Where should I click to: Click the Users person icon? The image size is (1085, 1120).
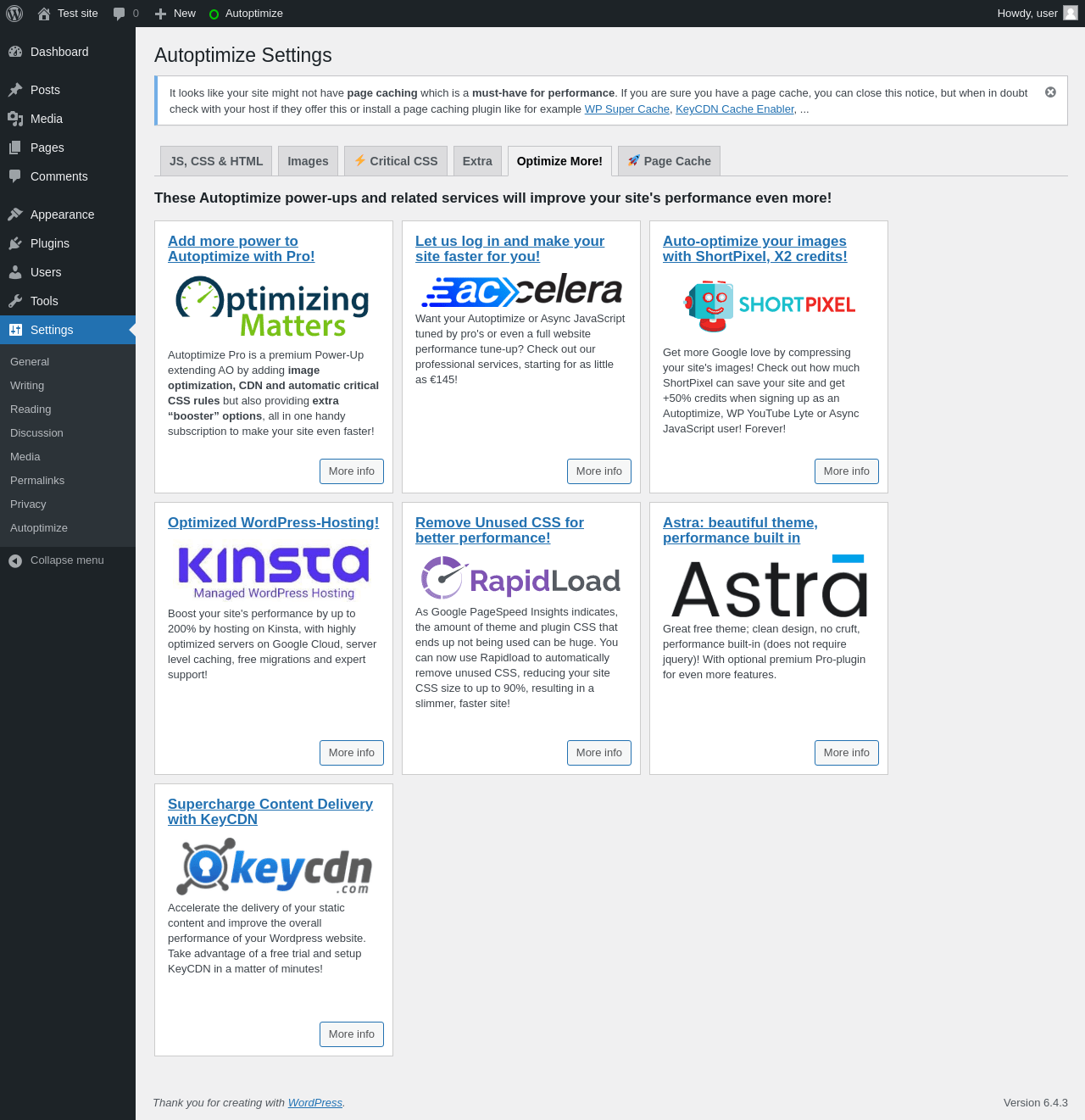pos(15,272)
